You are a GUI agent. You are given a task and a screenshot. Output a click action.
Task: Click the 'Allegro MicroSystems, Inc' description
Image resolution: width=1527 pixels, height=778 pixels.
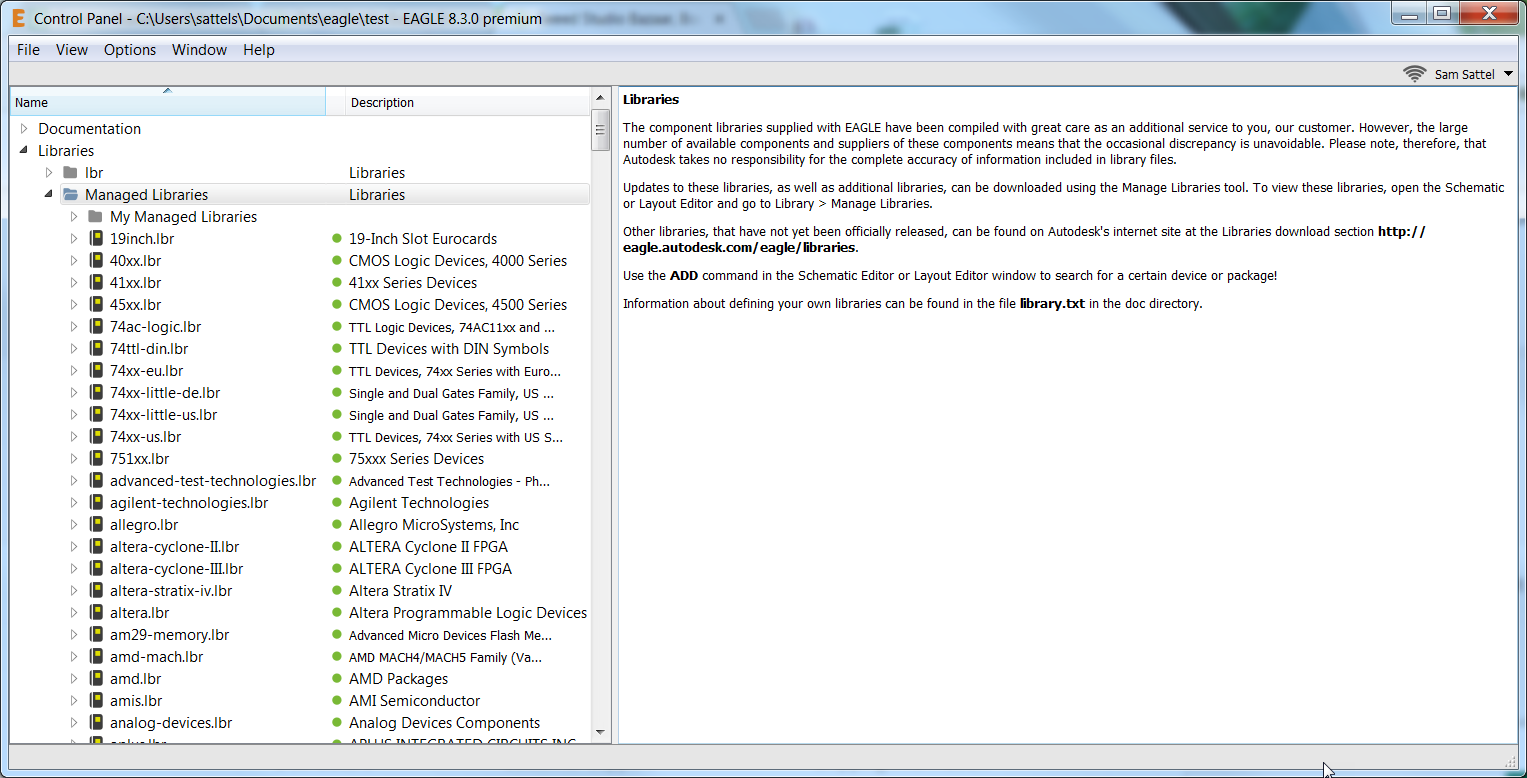tap(434, 525)
